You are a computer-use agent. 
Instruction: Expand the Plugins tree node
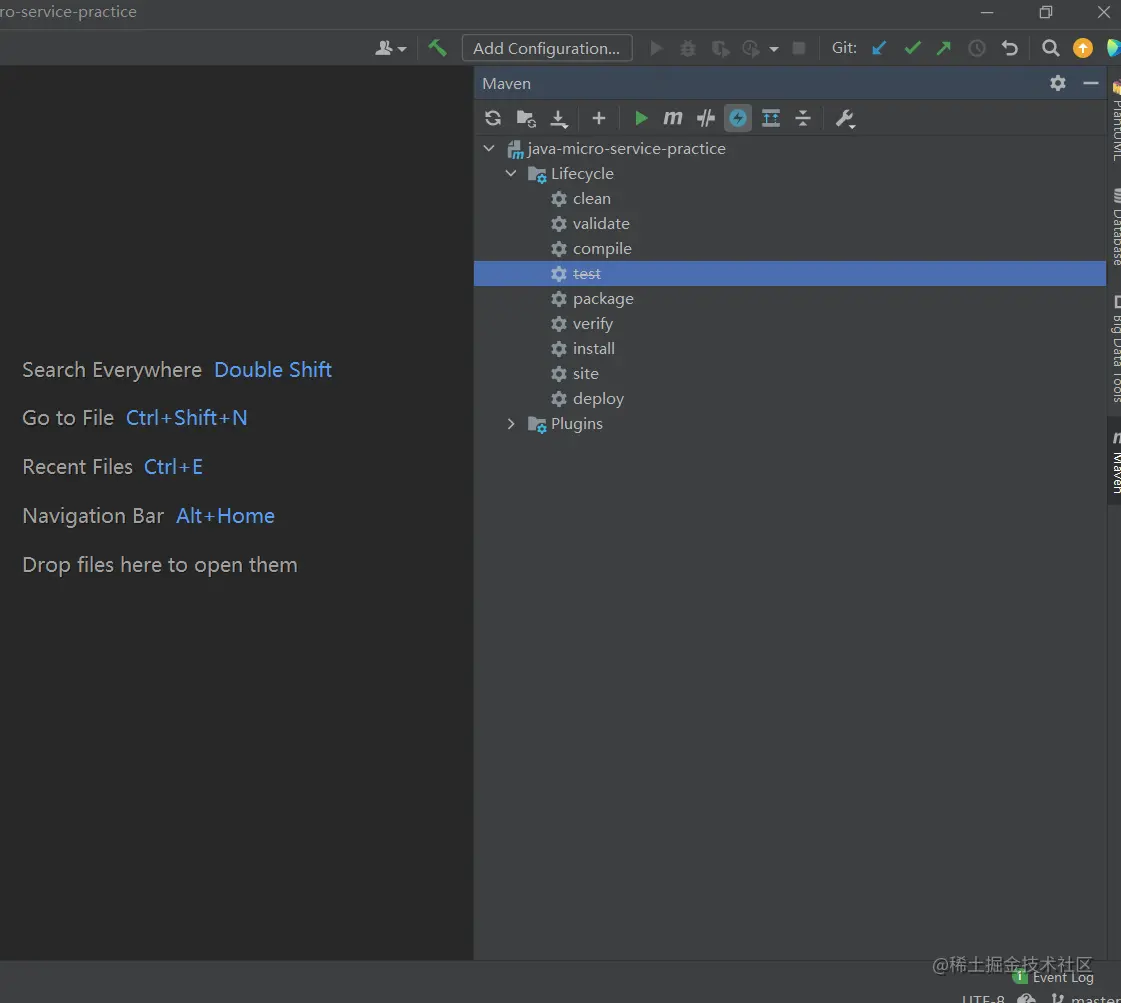coord(511,424)
